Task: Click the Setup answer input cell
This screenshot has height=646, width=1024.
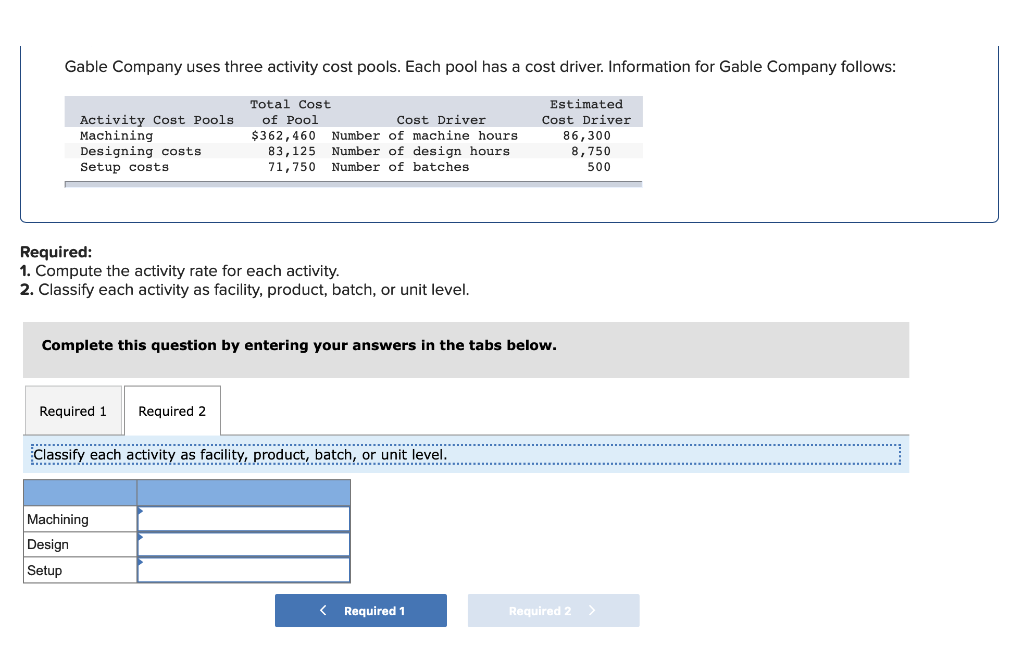Action: (245, 570)
